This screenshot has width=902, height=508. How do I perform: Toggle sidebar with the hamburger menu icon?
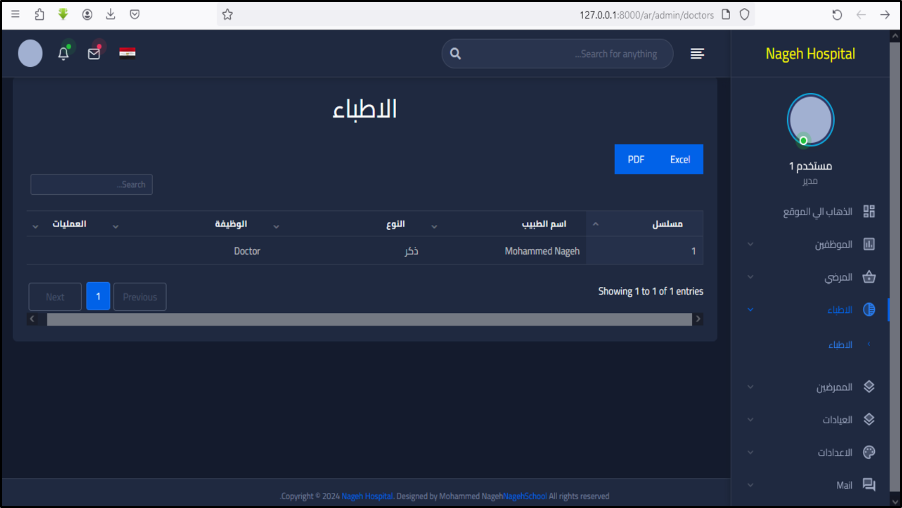pyautogui.click(x=697, y=54)
